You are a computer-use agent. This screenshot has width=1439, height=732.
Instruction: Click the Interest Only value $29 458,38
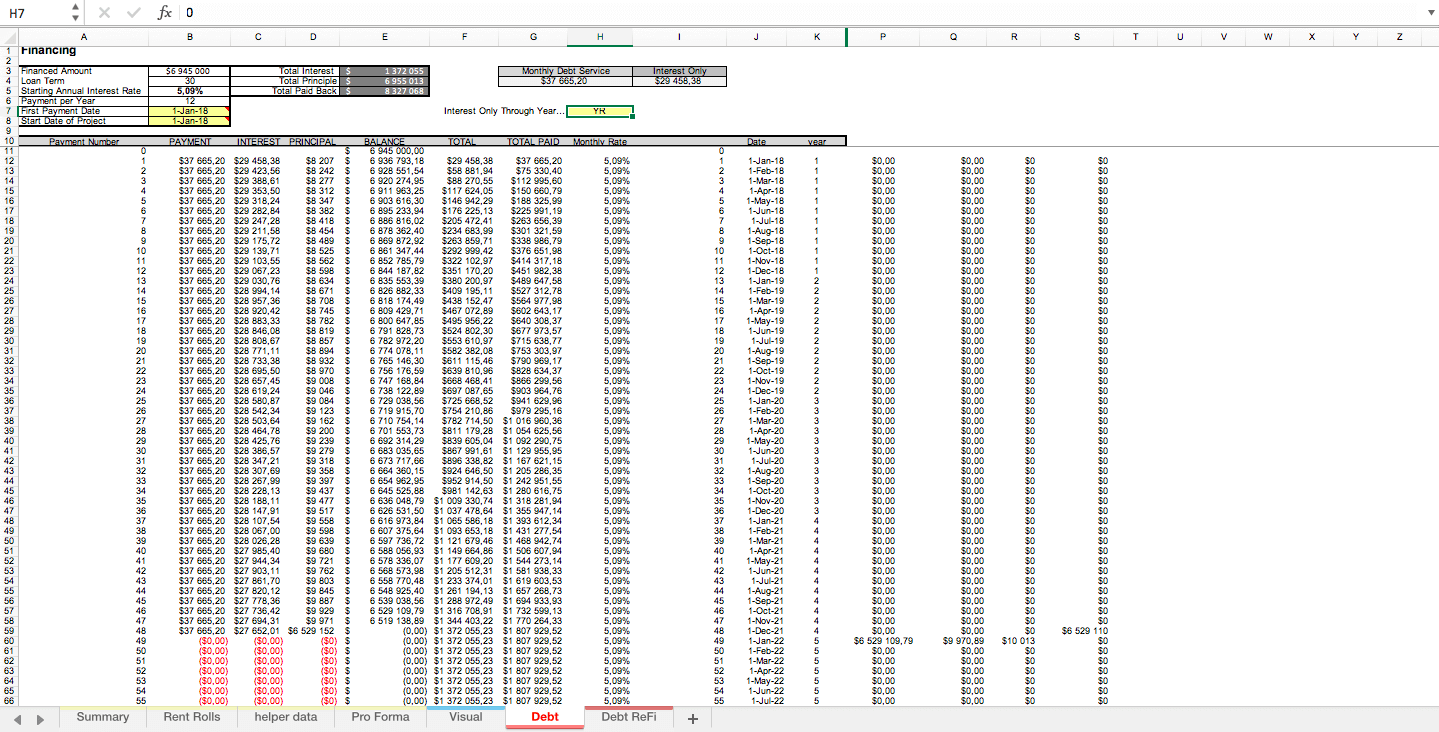point(680,81)
